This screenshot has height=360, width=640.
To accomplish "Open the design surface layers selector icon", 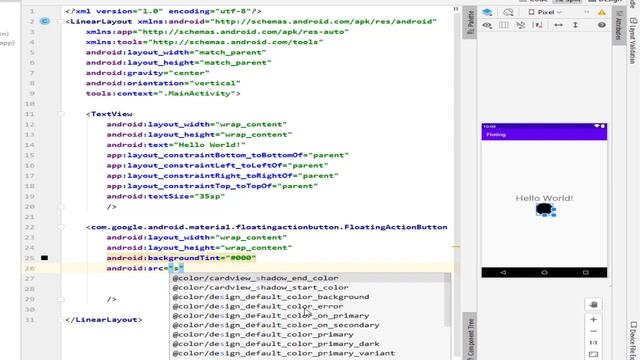I will click(x=487, y=12).
